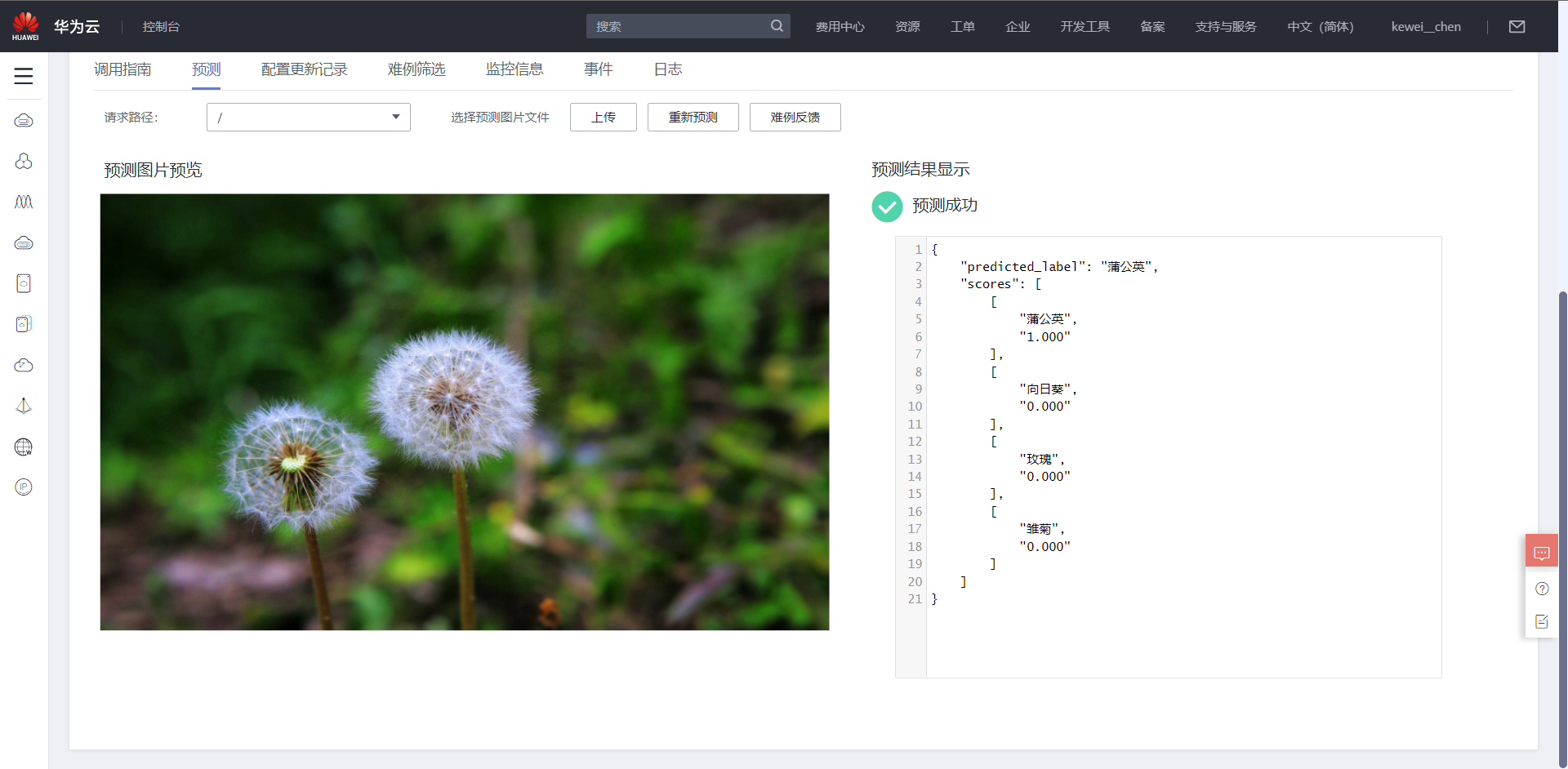
Task: Select the 预测 tab
Action: 207,69
